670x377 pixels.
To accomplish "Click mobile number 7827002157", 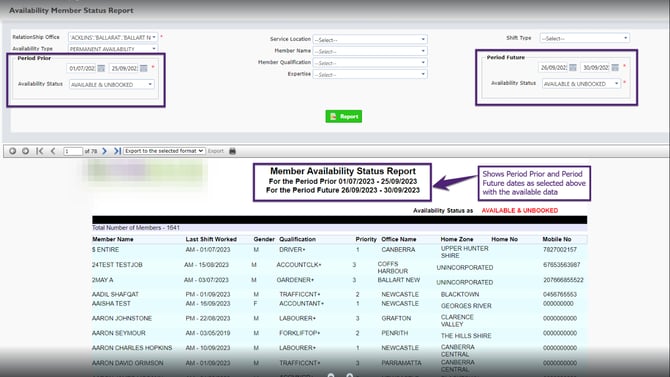I will pyautogui.click(x=560, y=250).
